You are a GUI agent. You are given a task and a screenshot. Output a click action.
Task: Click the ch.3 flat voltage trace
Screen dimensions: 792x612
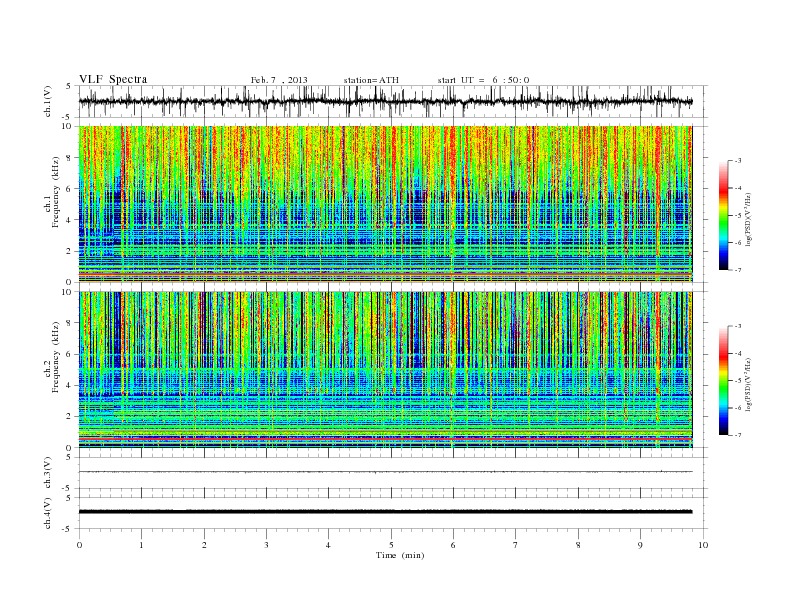[385, 472]
